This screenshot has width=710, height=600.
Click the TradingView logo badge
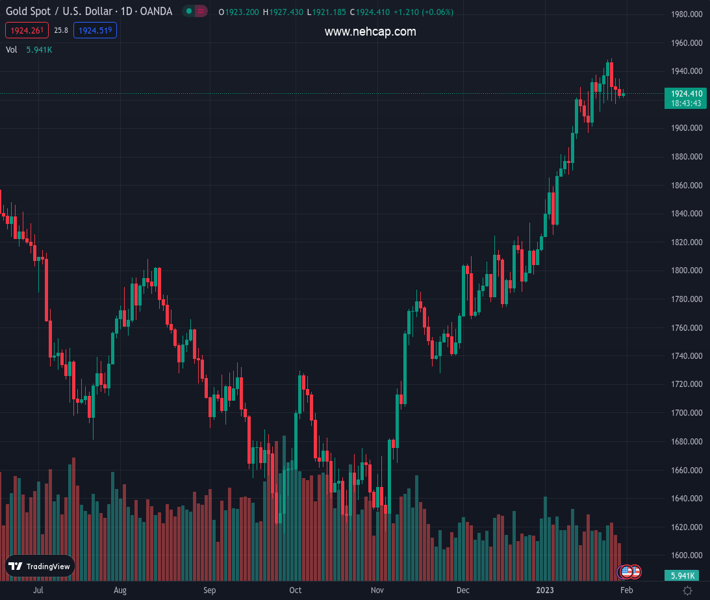(x=40, y=566)
